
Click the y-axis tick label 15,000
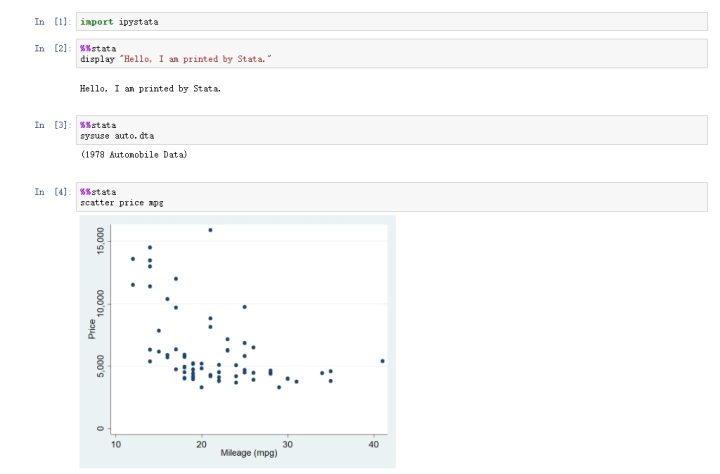(x=101, y=241)
